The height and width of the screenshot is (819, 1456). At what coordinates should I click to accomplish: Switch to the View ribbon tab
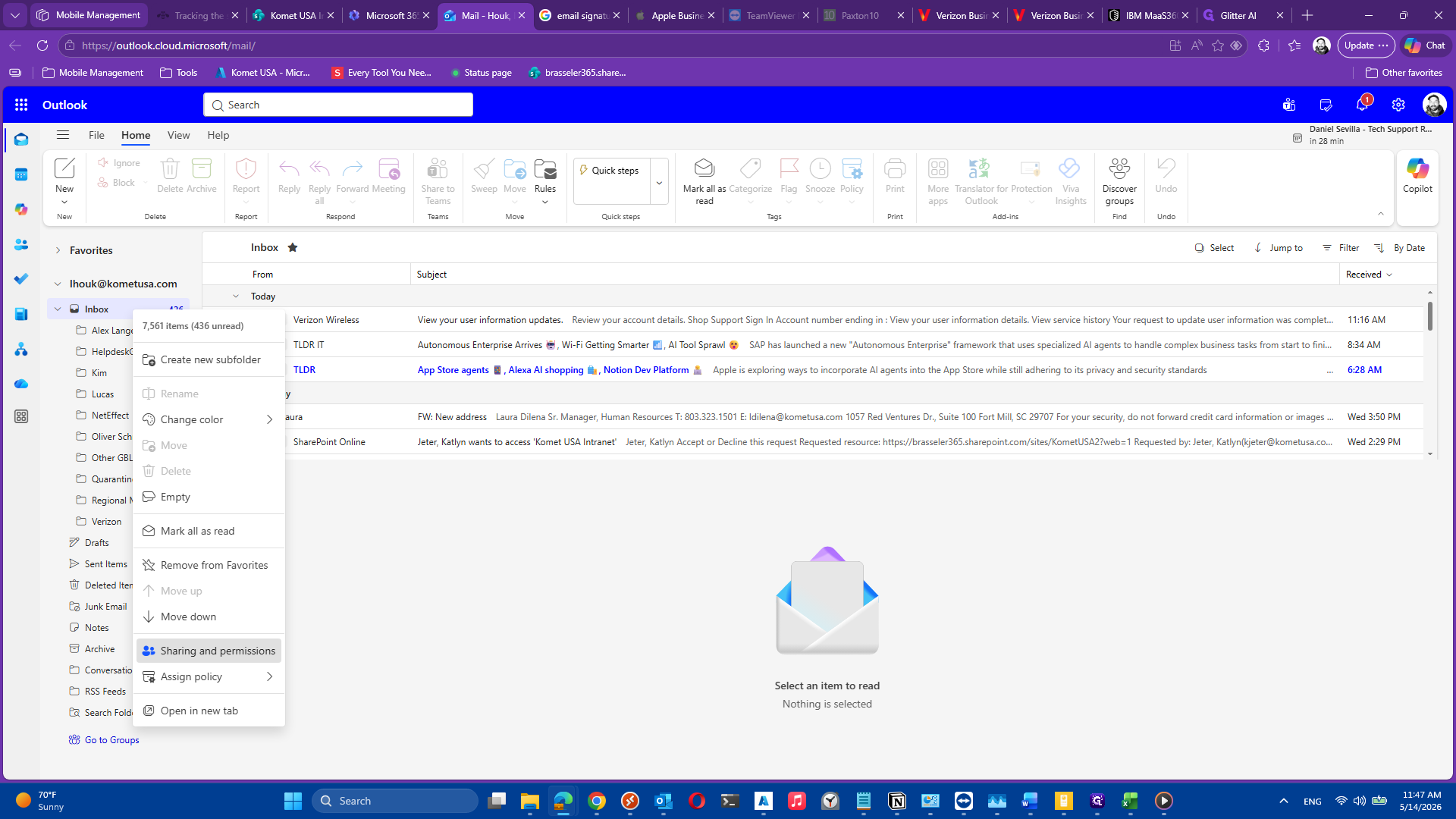tap(178, 135)
